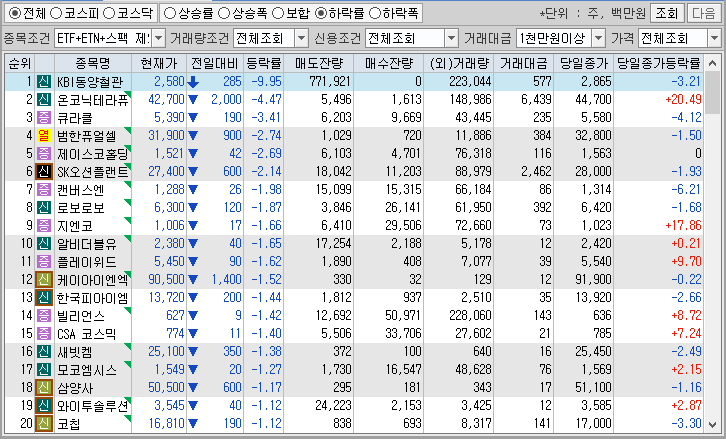Click the down triangle icon for 삼양사
726x439 pixels.
point(193,388)
